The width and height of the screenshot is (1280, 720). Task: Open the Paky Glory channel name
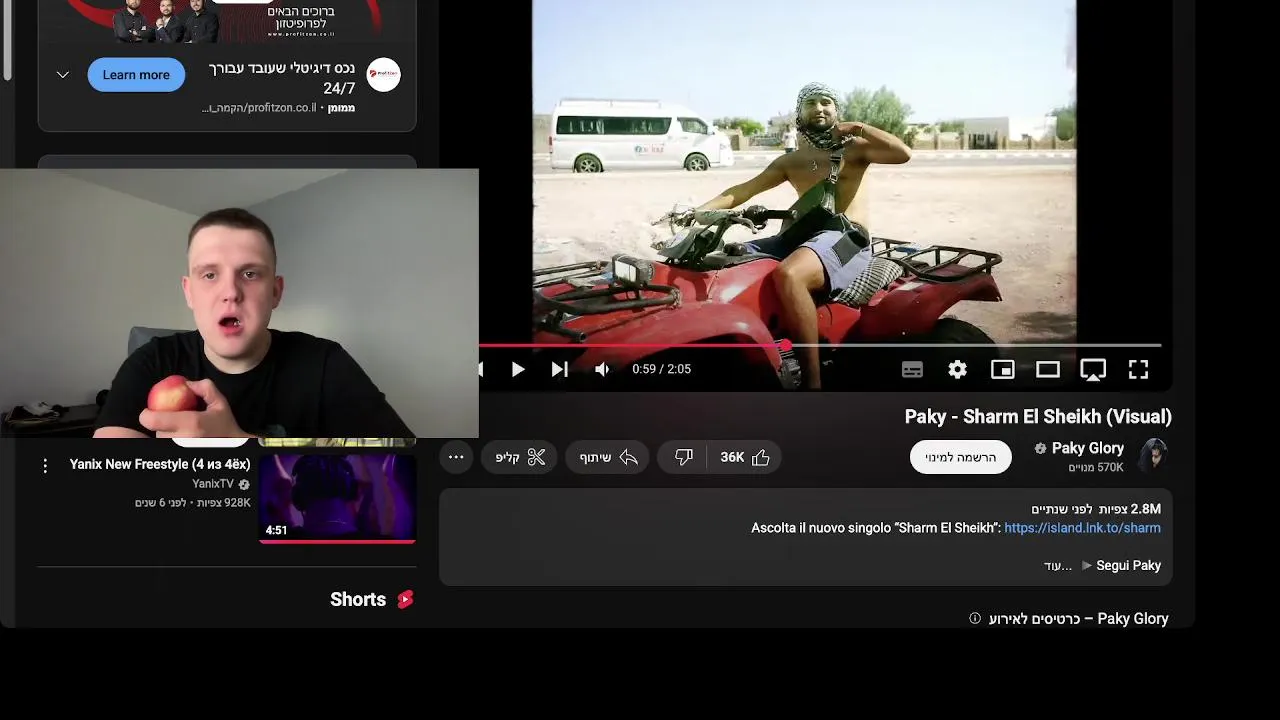(x=1088, y=448)
